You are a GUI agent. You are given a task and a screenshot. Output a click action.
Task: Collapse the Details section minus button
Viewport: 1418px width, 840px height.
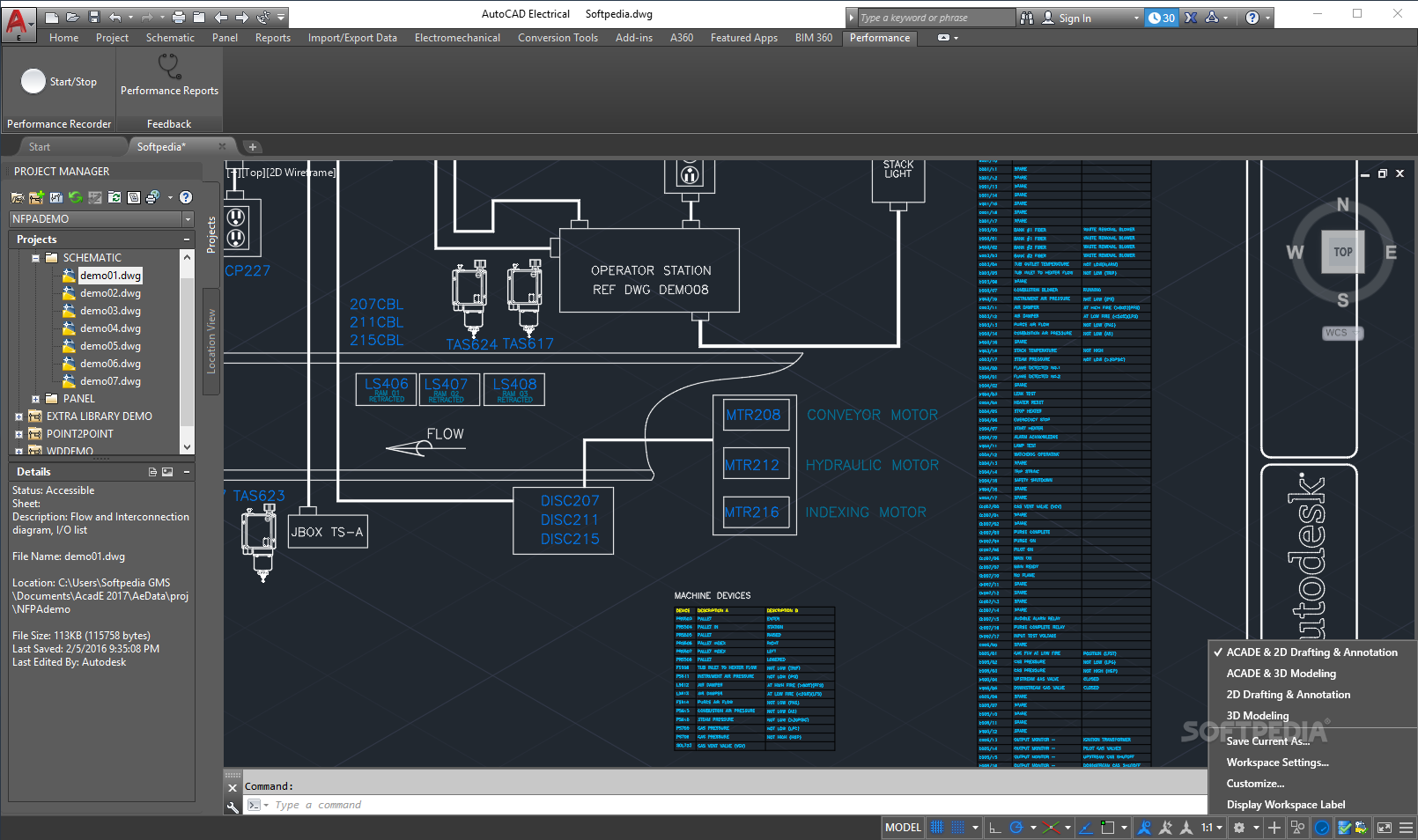pyautogui.click(x=187, y=472)
